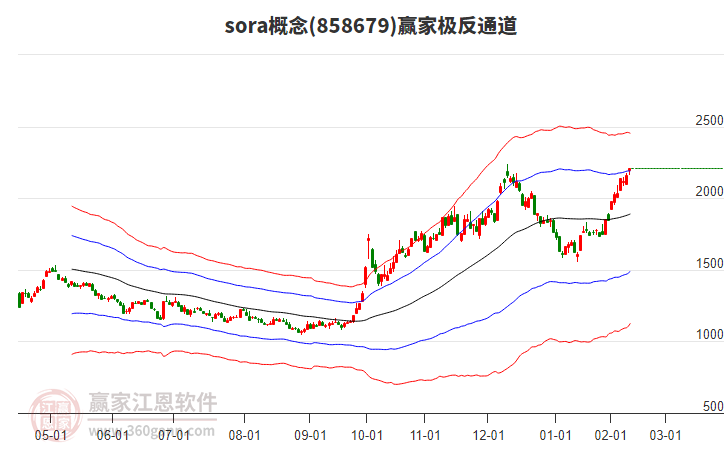
Task: Click the 500 y-axis label
Action: 713,406
